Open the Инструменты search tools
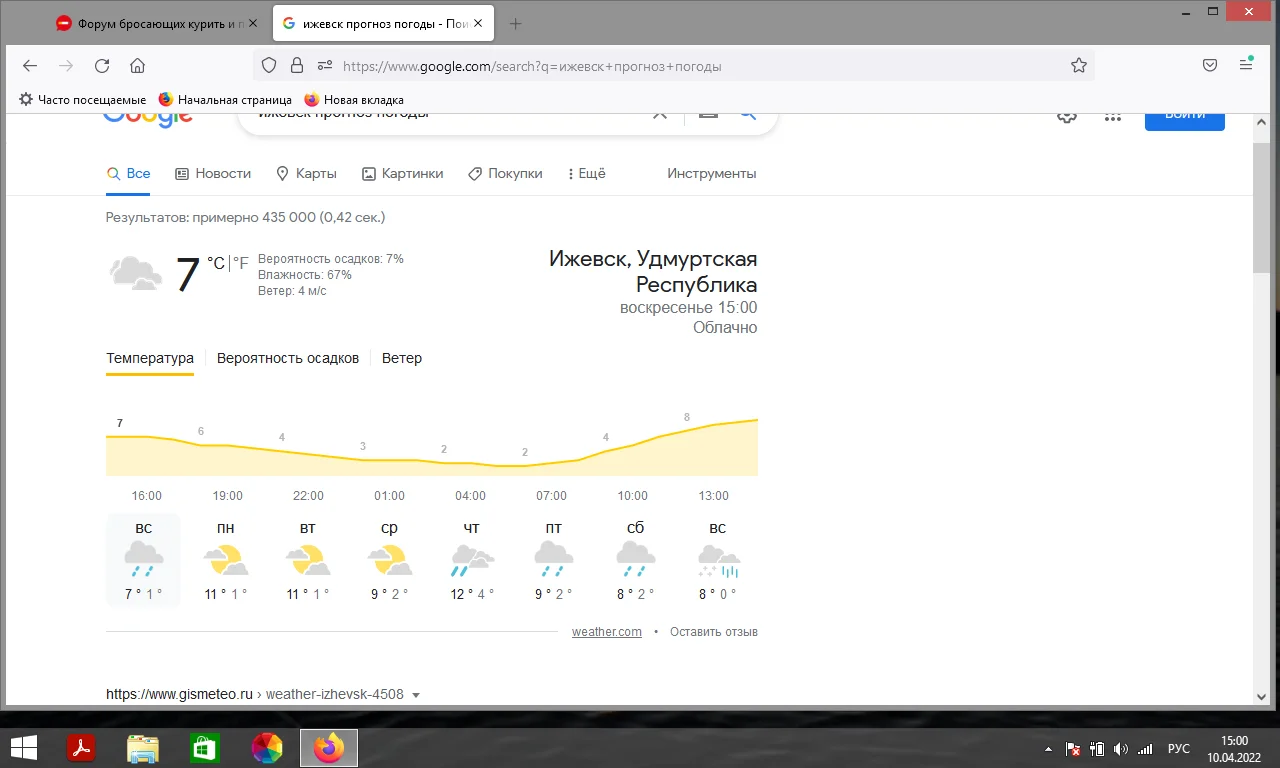The width and height of the screenshot is (1280, 768). tap(712, 173)
